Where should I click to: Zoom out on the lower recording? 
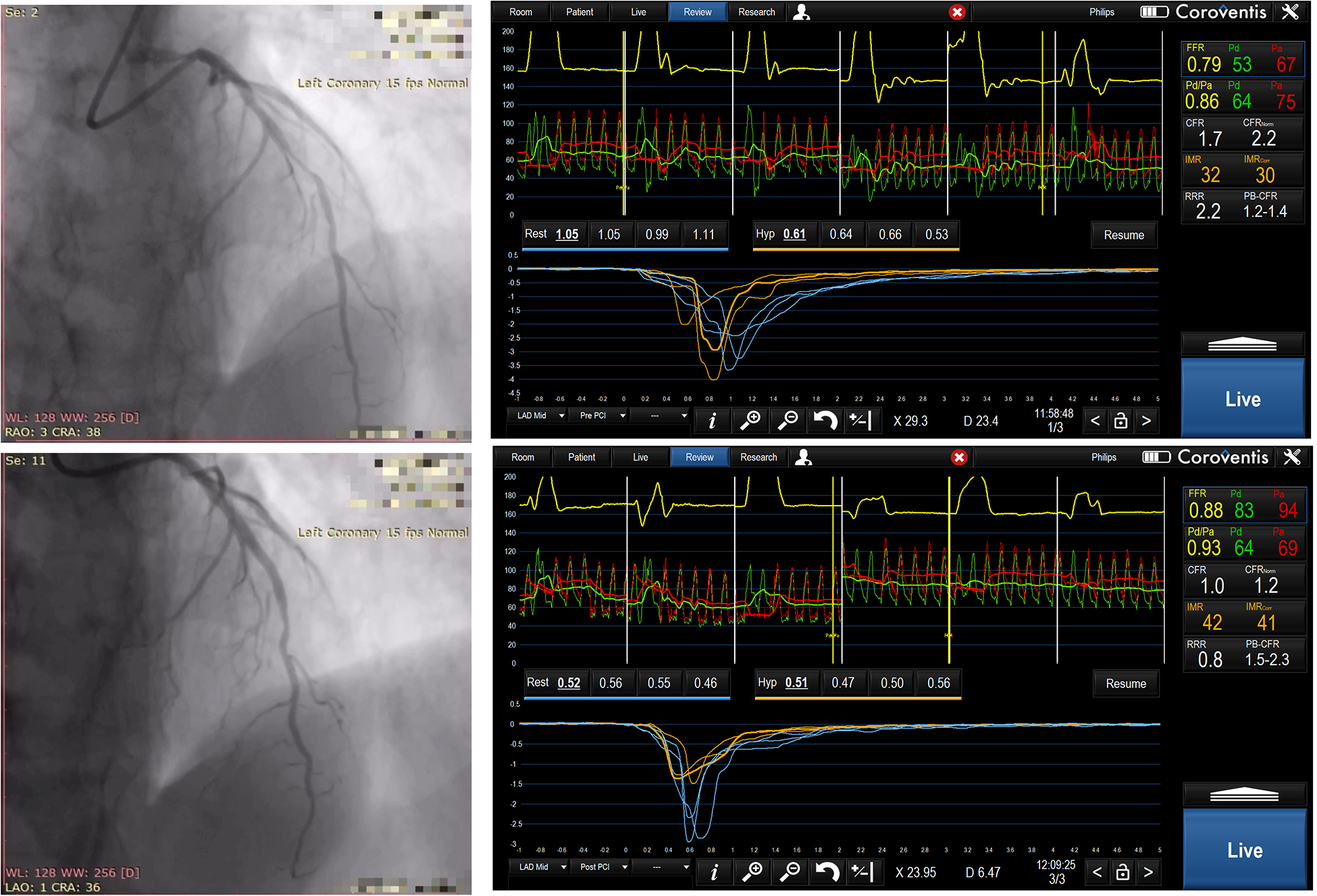(790, 872)
